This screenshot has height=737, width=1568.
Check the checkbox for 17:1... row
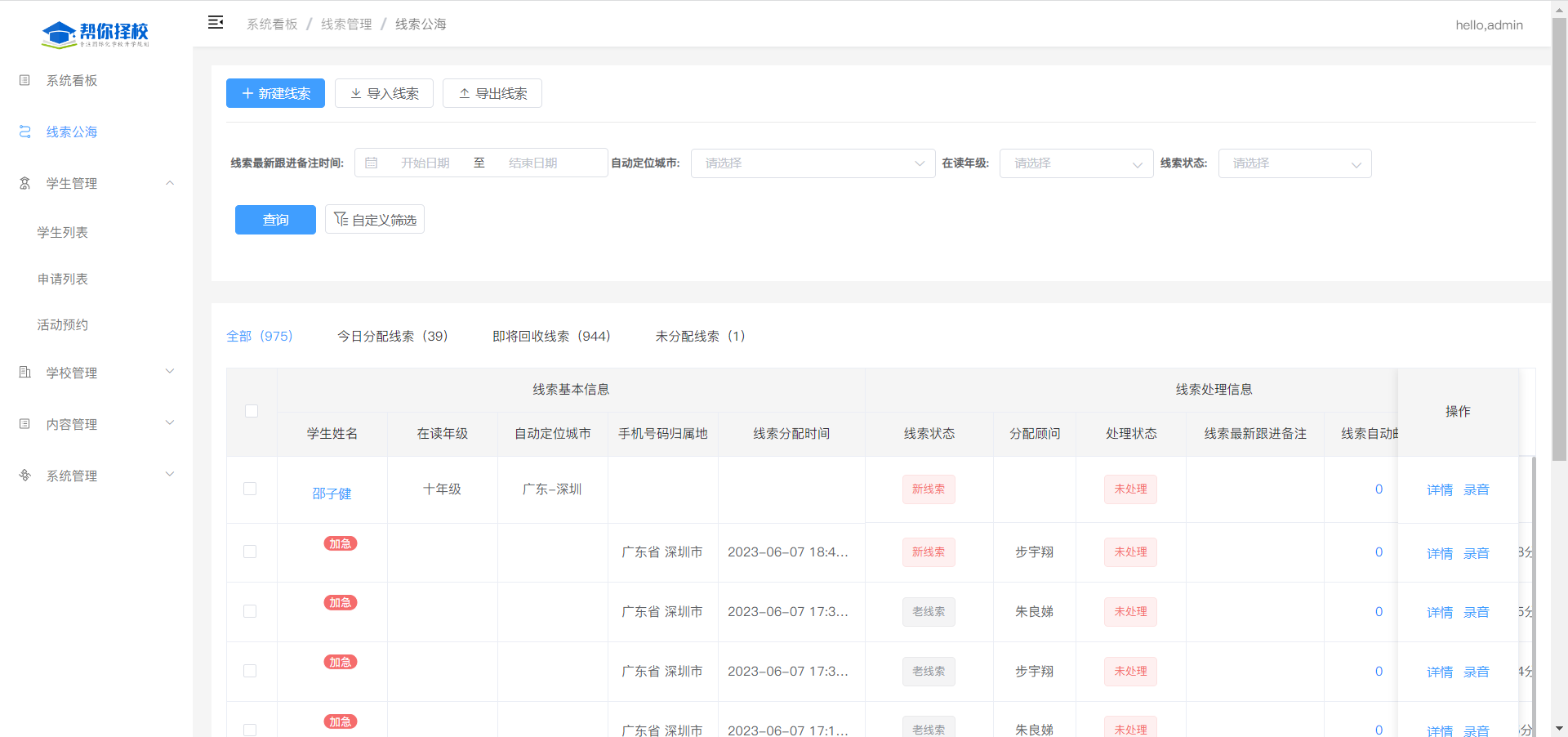(x=250, y=730)
